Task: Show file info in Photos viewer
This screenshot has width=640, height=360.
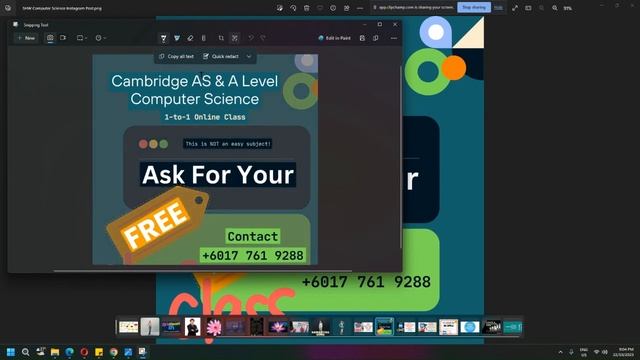Action: pyautogui.click(x=333, y=8)
